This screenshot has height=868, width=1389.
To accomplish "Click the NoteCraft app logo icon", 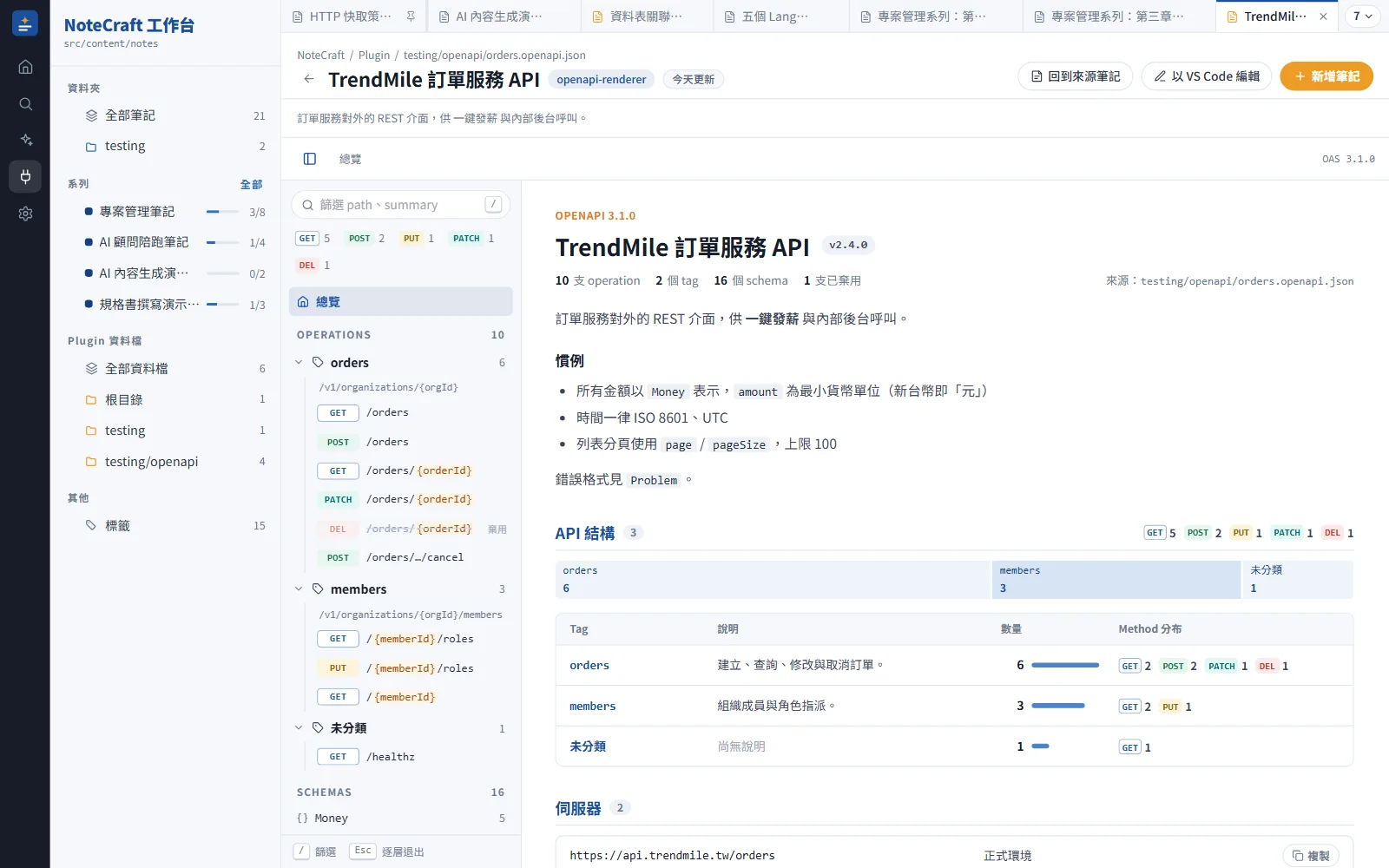I will coord(25,24).
